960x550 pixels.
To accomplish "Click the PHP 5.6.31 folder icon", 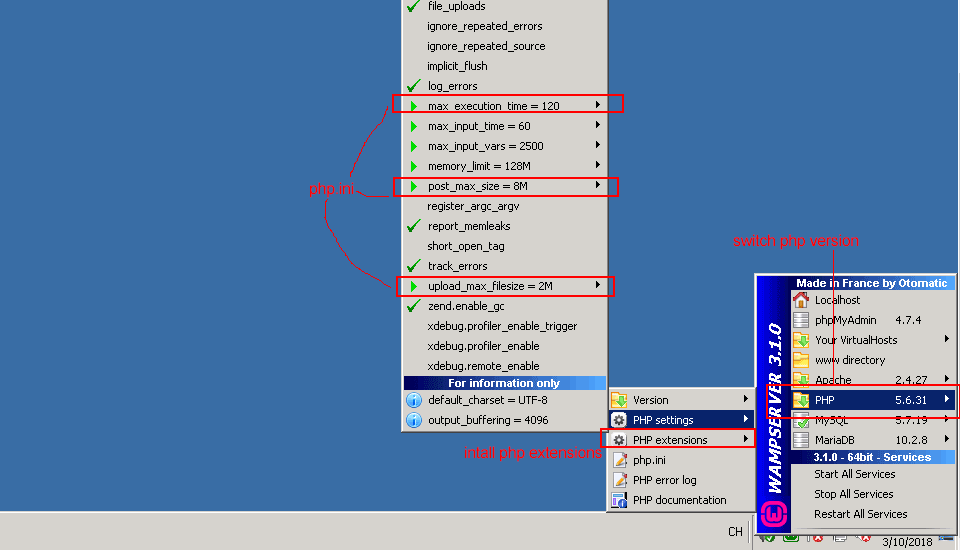I will (x=801, y=400).
